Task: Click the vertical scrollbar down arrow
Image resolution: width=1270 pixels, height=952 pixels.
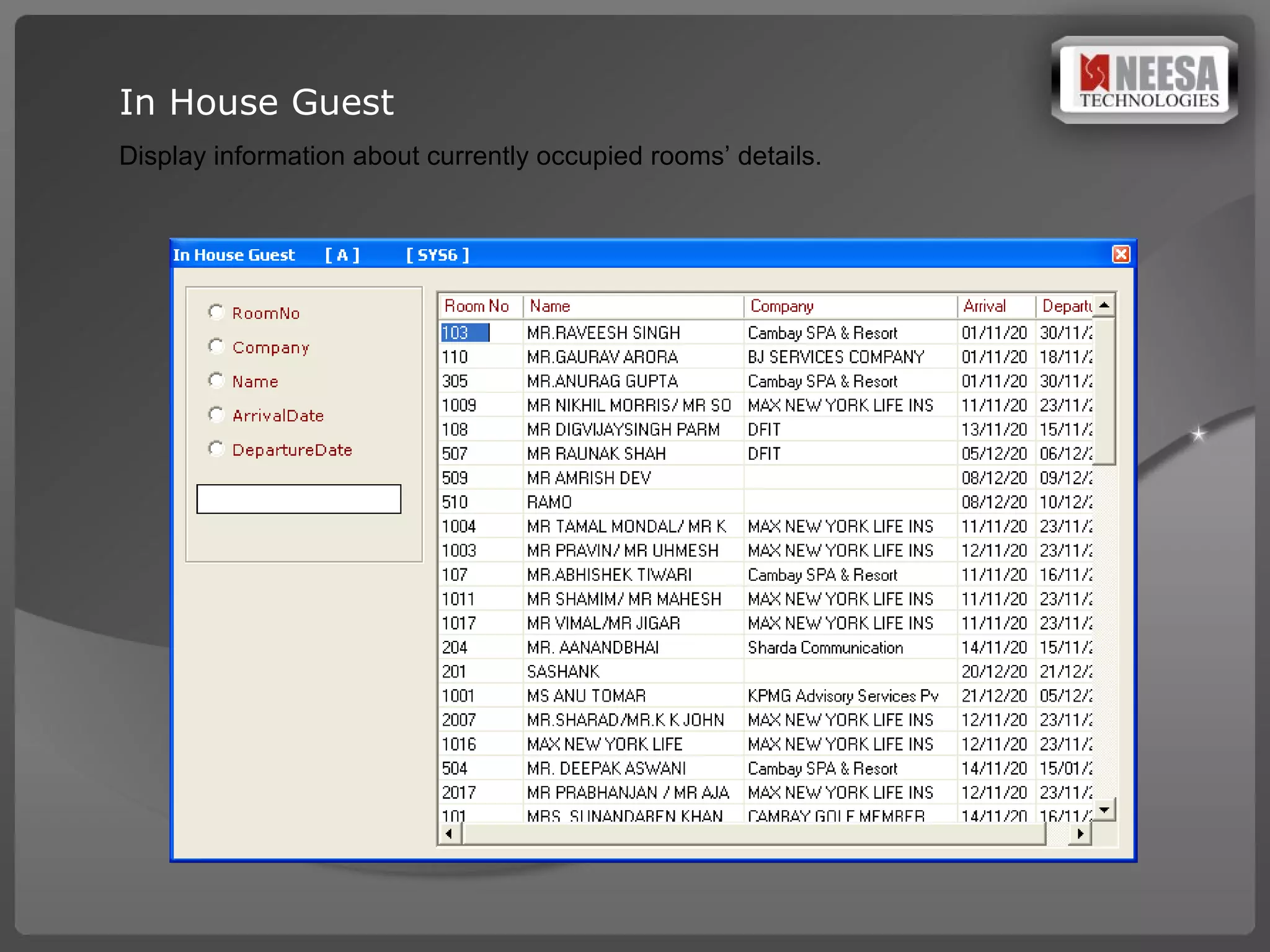Action: click(x=1104, y=809)
